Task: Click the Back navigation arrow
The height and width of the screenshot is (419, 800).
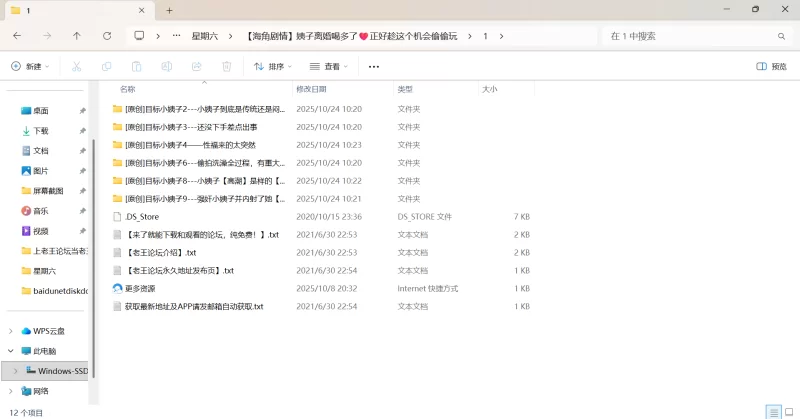Action: [x=17, y=36]
